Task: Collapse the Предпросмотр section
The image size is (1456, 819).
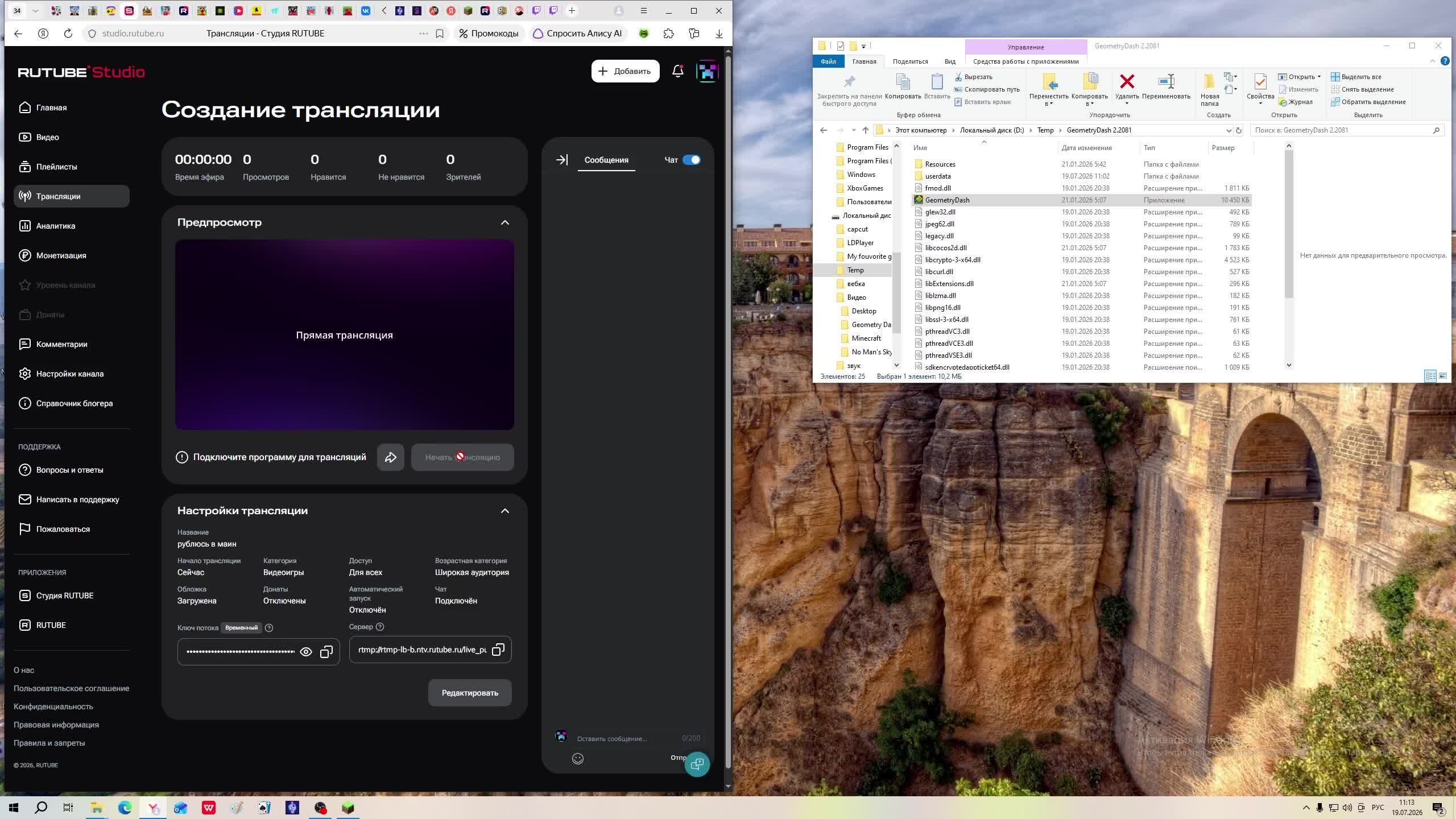Action: pyautogui.click(x=504, y=222)
